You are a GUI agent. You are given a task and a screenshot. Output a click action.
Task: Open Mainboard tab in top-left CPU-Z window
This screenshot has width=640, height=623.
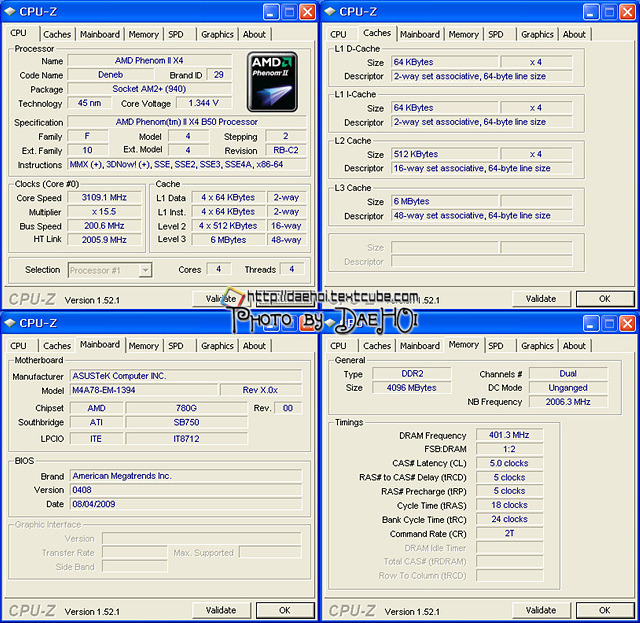[100, 34]
